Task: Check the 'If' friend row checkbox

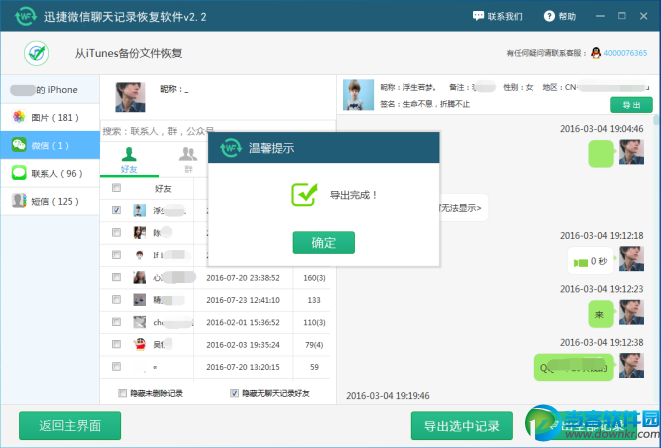Action: pyautogui.click(x=116, y=255)
